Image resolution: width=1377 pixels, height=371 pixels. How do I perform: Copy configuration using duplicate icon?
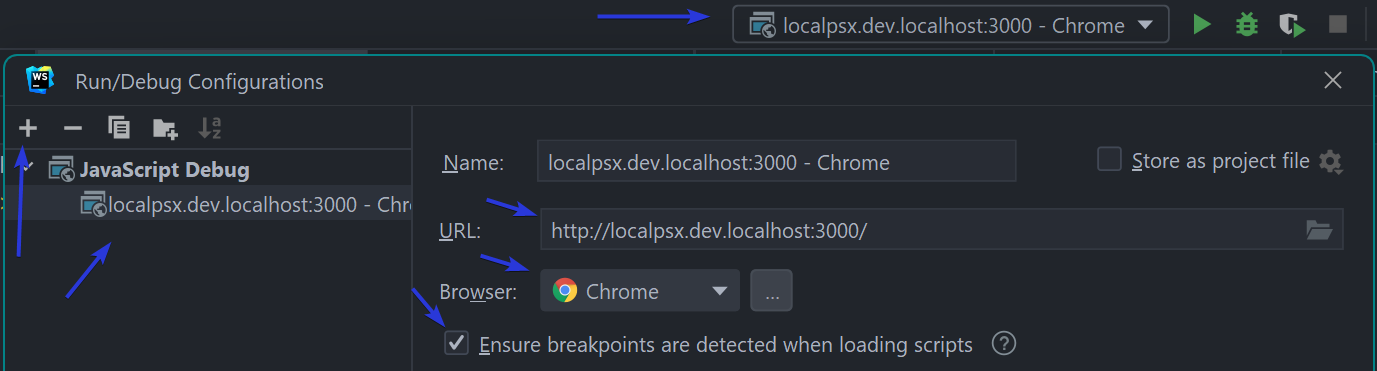(119, 128)
